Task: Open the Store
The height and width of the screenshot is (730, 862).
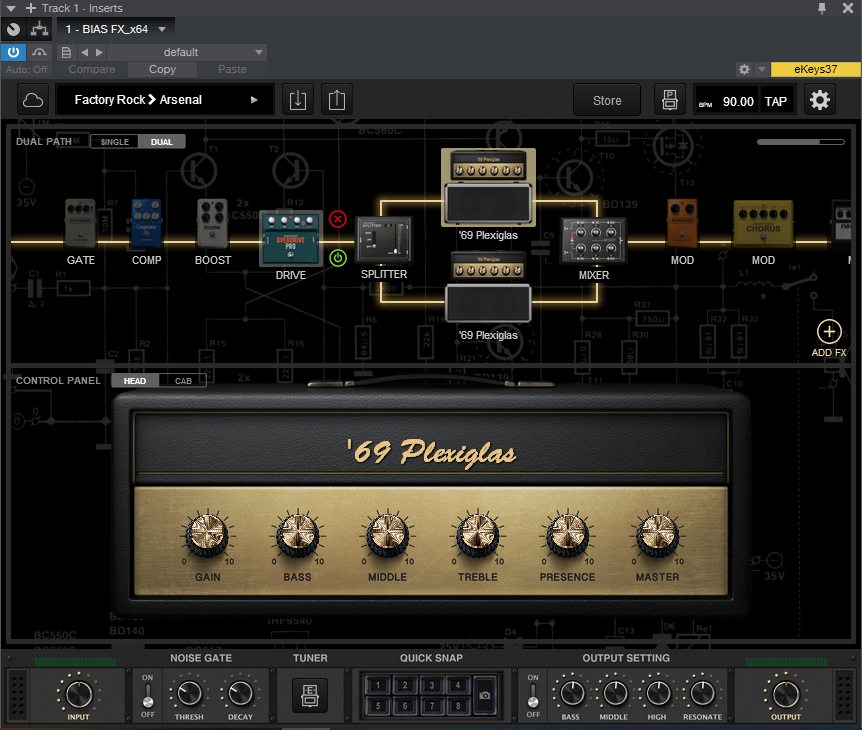Action: pyautogui.click(x=607, y=101)
